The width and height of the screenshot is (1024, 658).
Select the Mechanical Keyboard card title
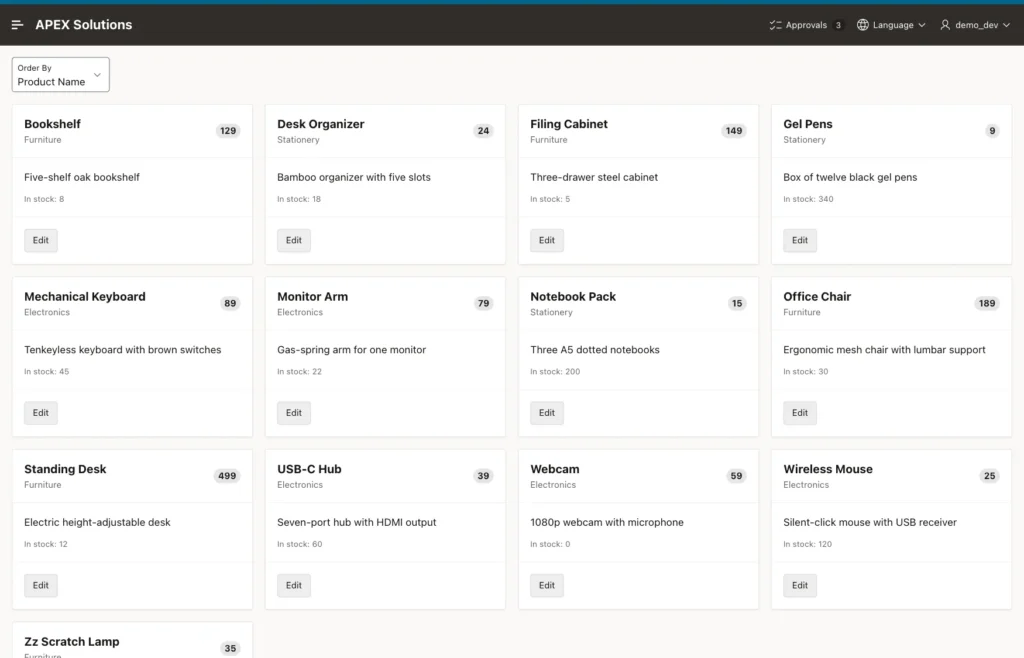pos(85,296)
